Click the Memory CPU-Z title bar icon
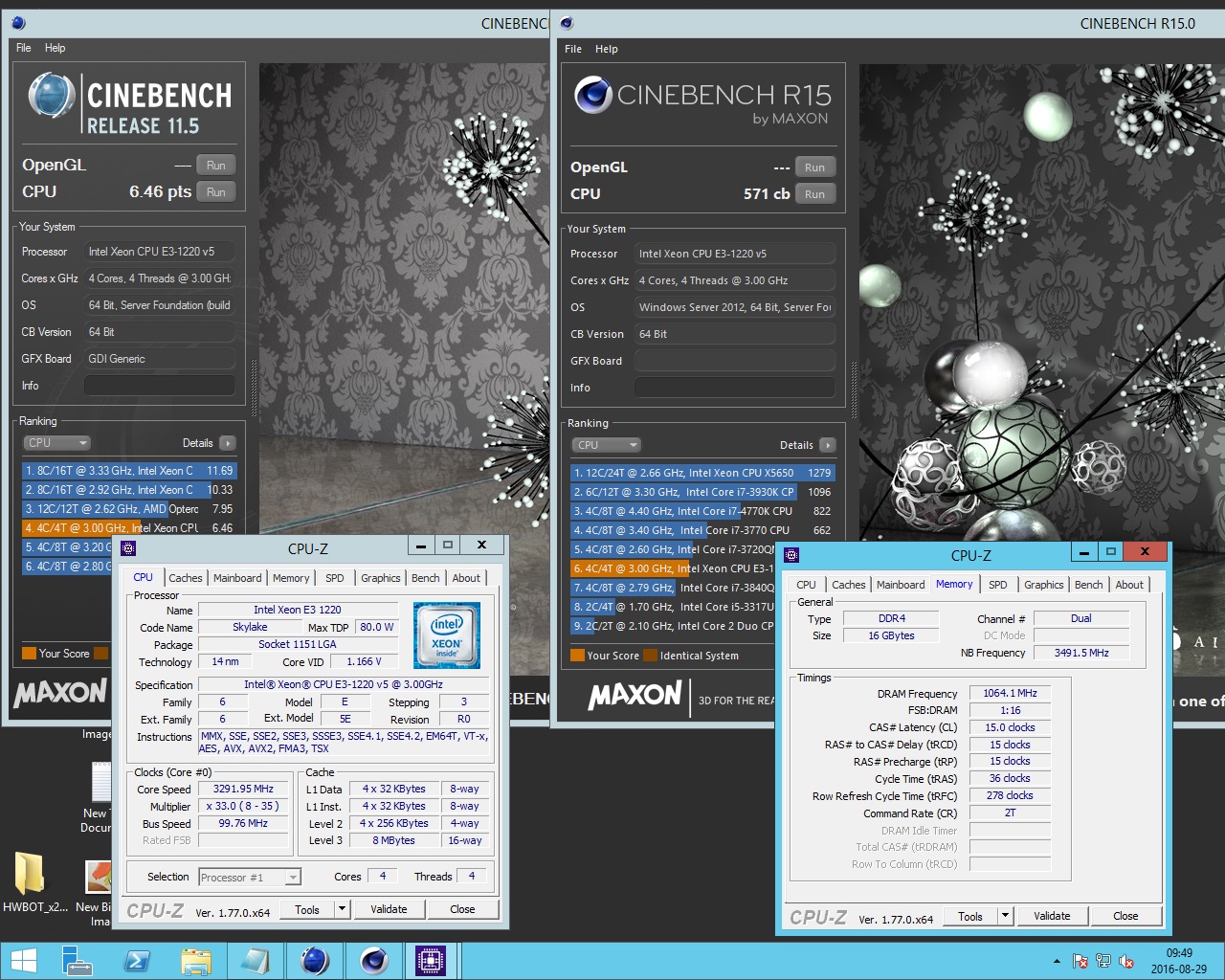The image size is (1225, 980). tap(791, 555)
